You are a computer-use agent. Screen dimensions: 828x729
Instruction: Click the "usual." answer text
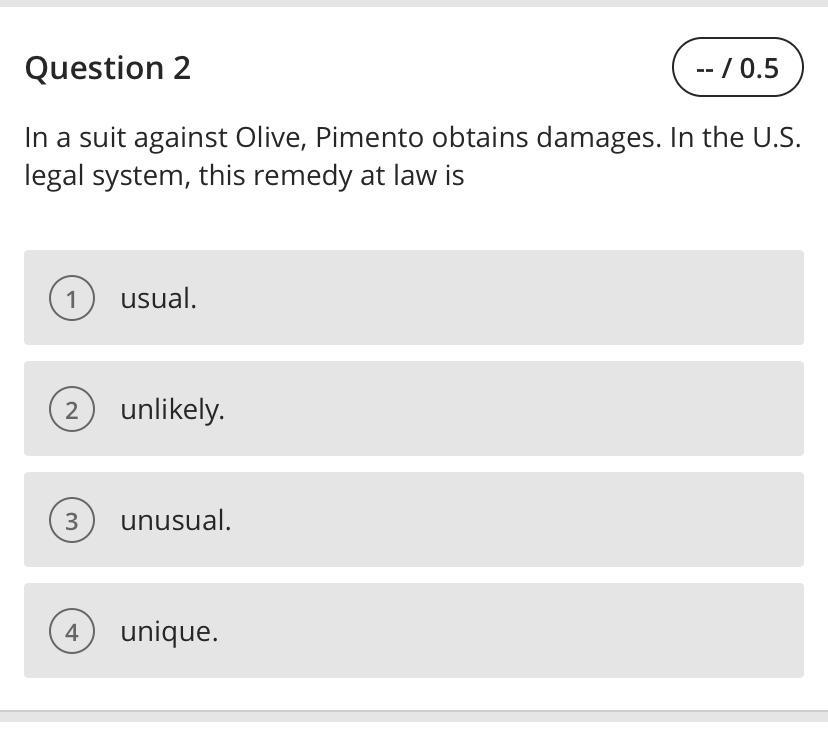[x=158, y=298]
